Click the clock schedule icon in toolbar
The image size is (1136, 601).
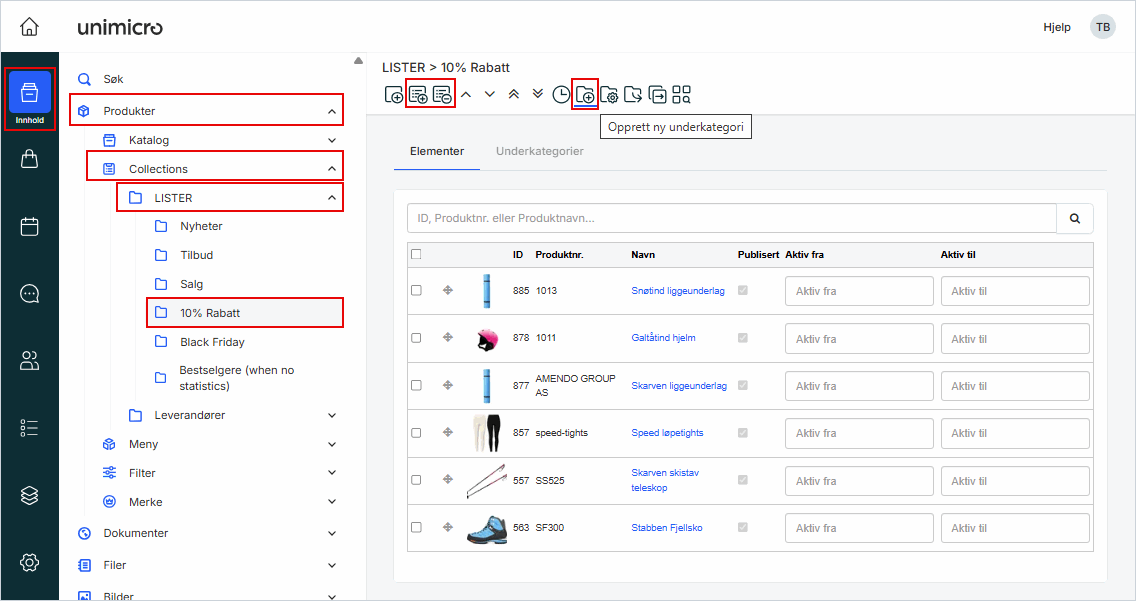click(x=561, y=94)
